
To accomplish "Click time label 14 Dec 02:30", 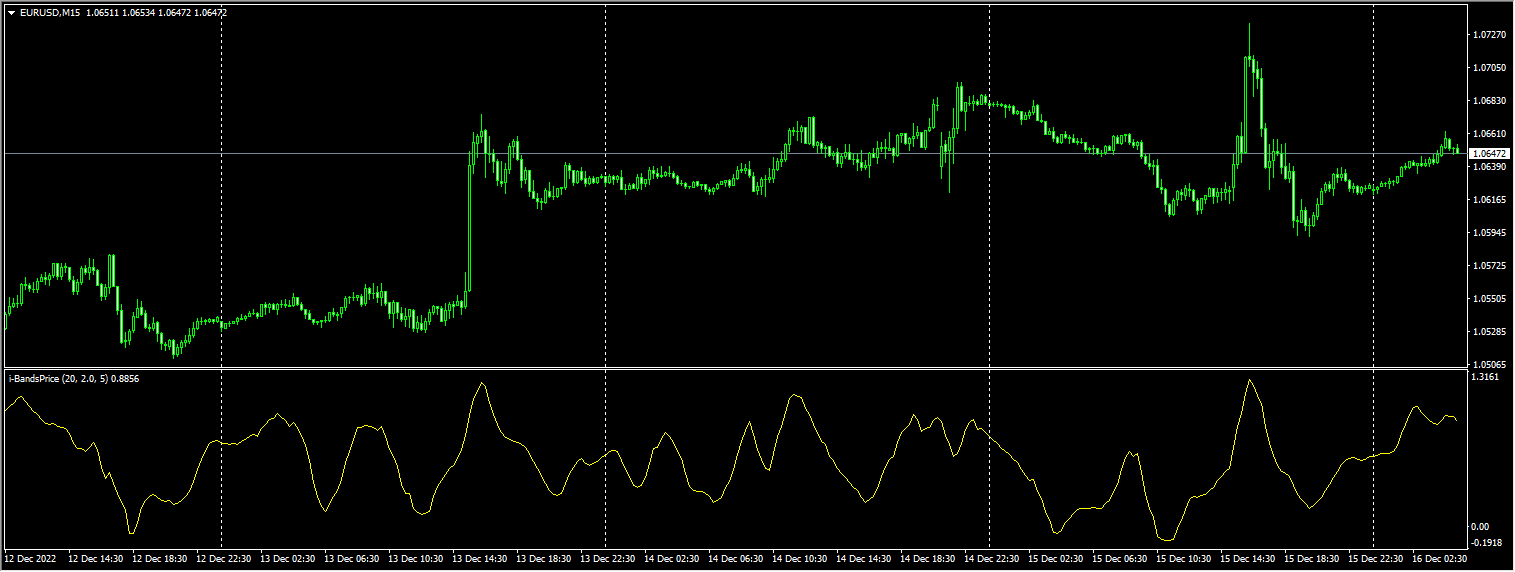I will tap(670, 558).
